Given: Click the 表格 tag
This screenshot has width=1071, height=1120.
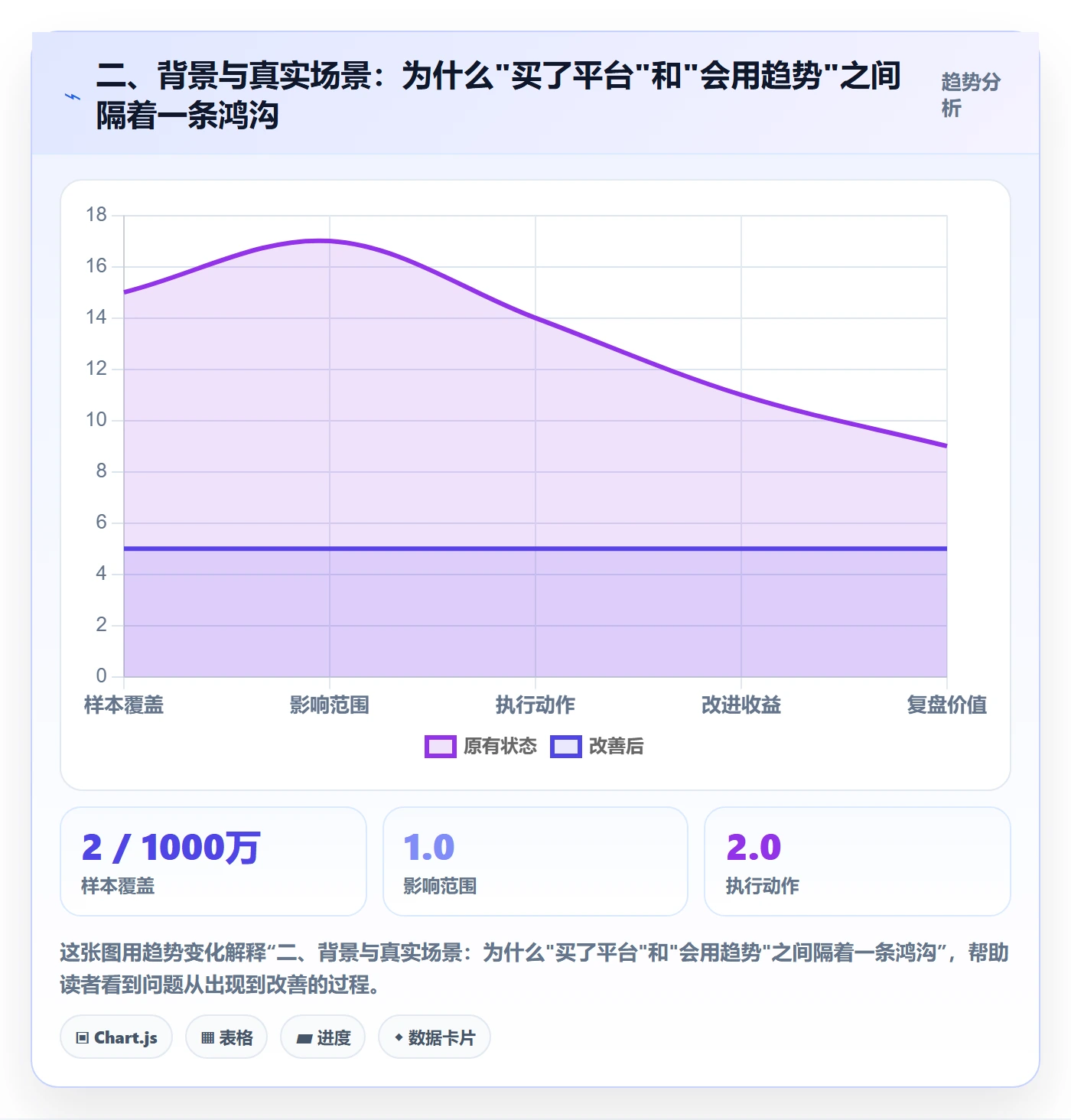Looking at the screenshot, I should 226,1037.
